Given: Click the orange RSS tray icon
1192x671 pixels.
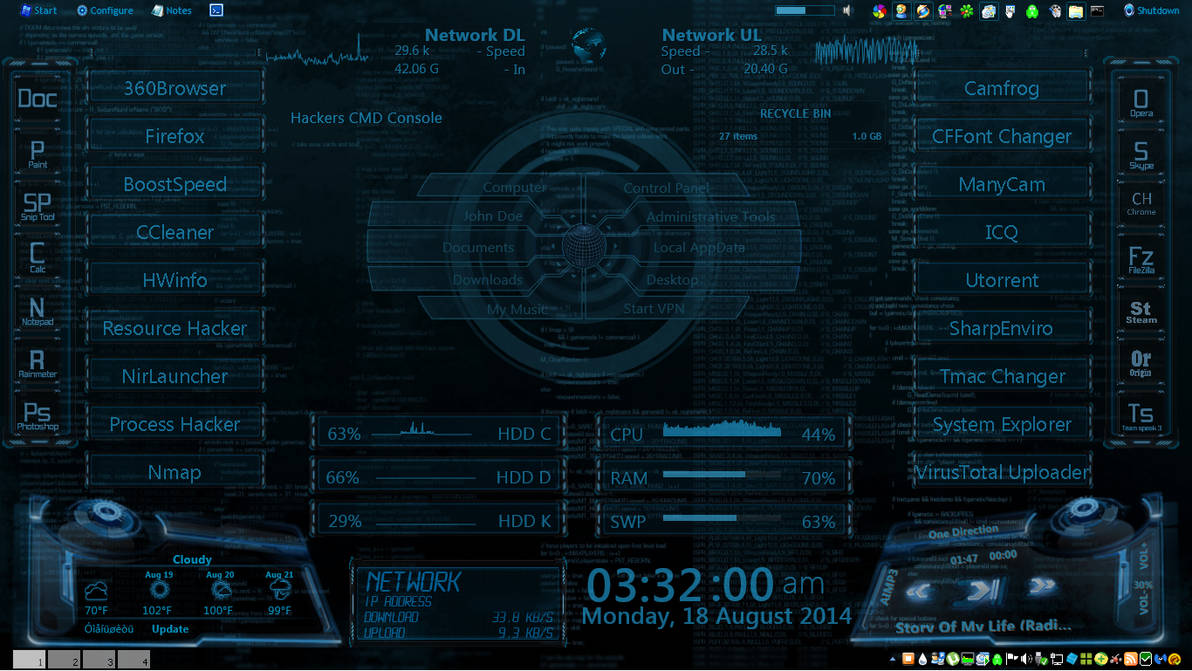Looking at the screenshot, I should click(1130, 660).
